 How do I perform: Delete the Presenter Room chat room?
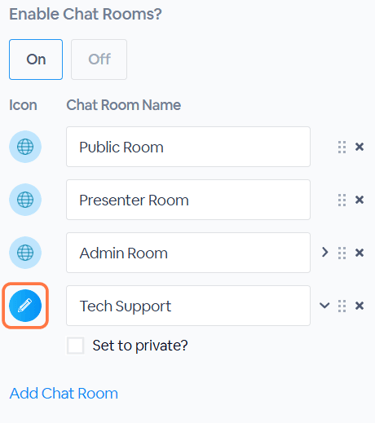[x=359, y=200]
